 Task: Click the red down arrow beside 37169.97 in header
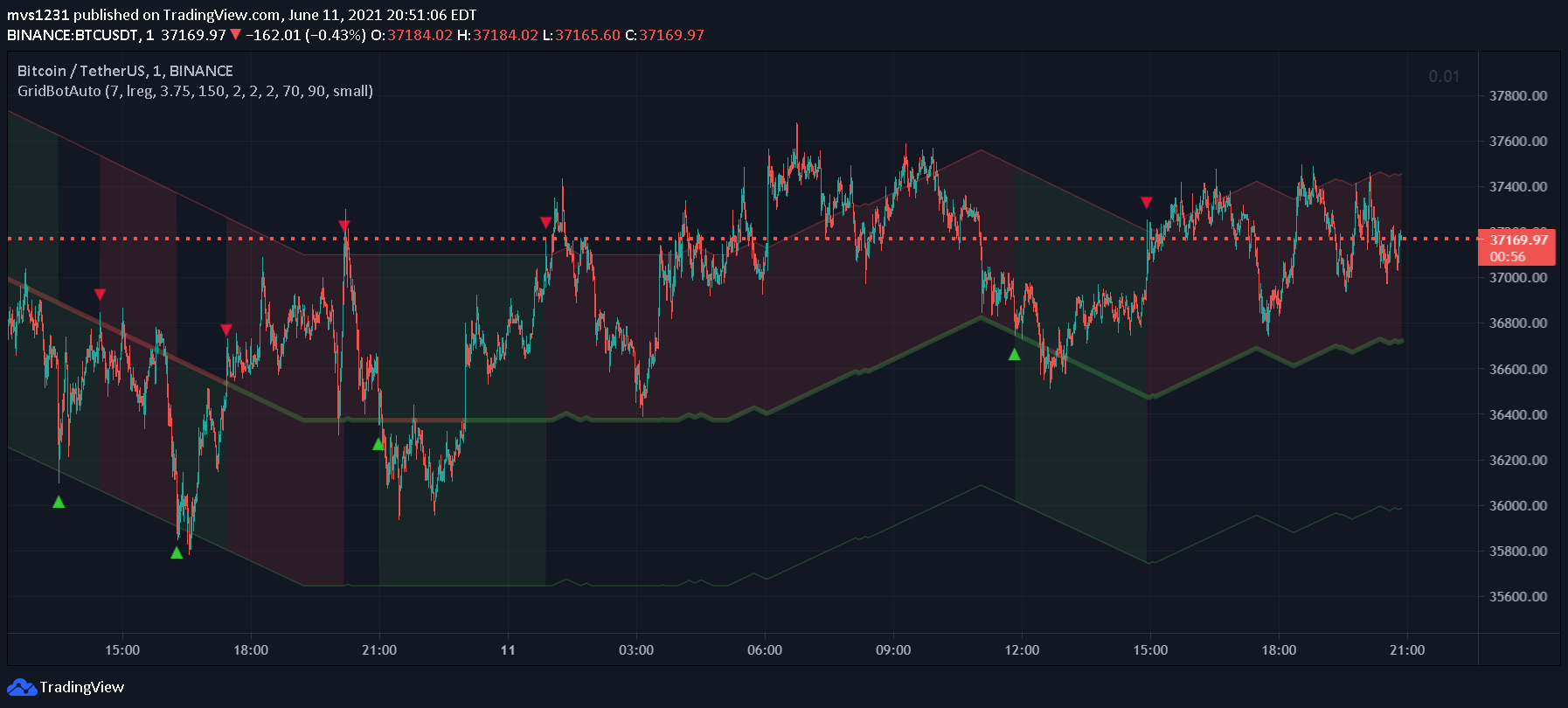[235, 35]
